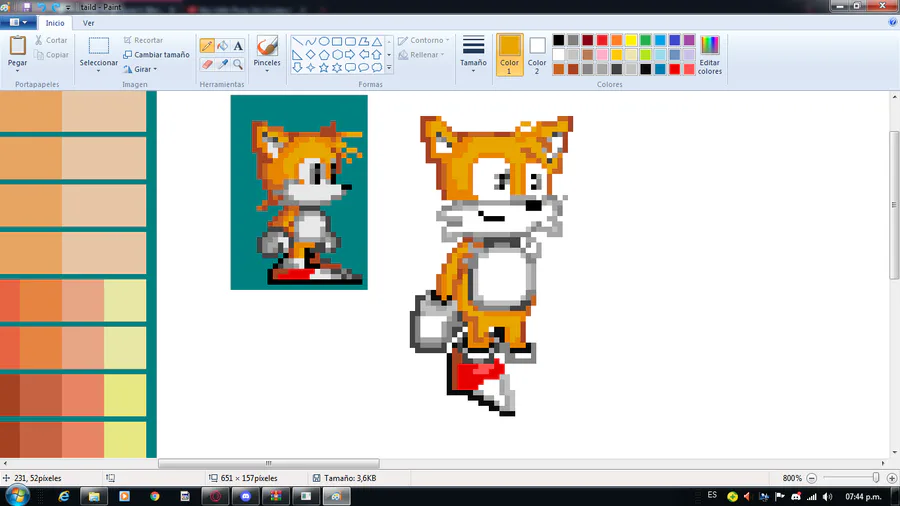This screenshot has width=900, height=506.
Task: Switch to the Ver tab
Action: point(88,23)
